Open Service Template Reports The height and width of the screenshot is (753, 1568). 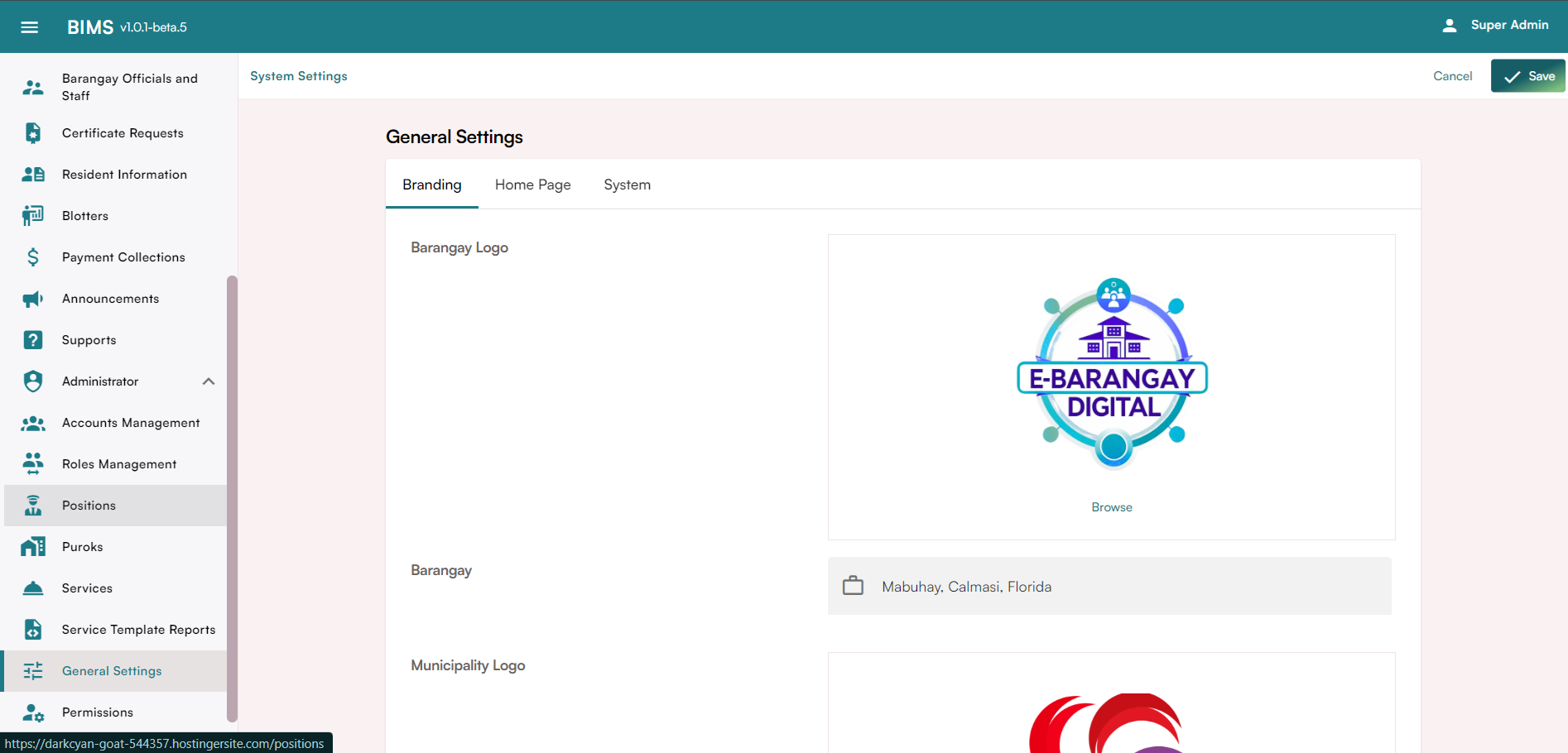pos(115,630)
